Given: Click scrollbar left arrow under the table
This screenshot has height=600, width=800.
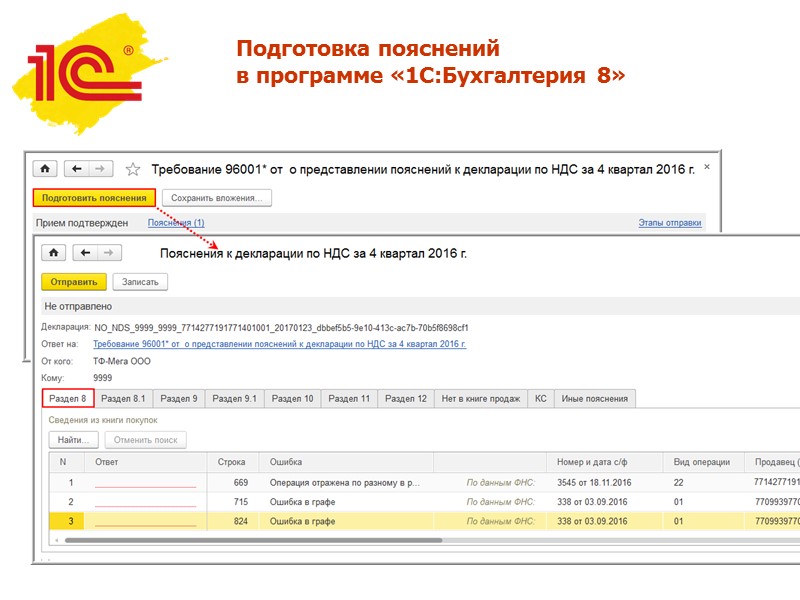Looking at the screenshot, I should click(56, 540).
